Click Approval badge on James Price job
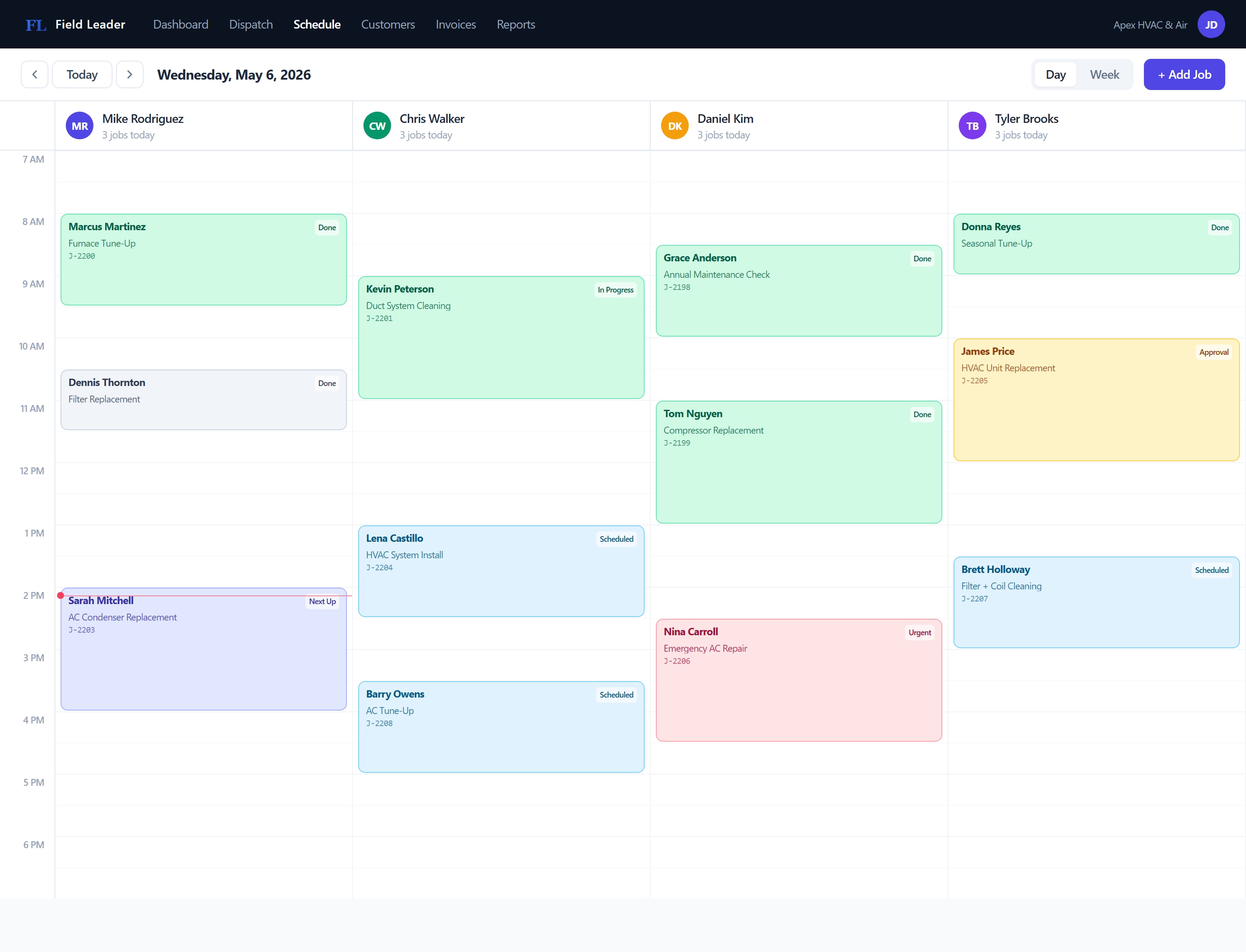The image size is (1246, 952). [x=1214, y=353]
